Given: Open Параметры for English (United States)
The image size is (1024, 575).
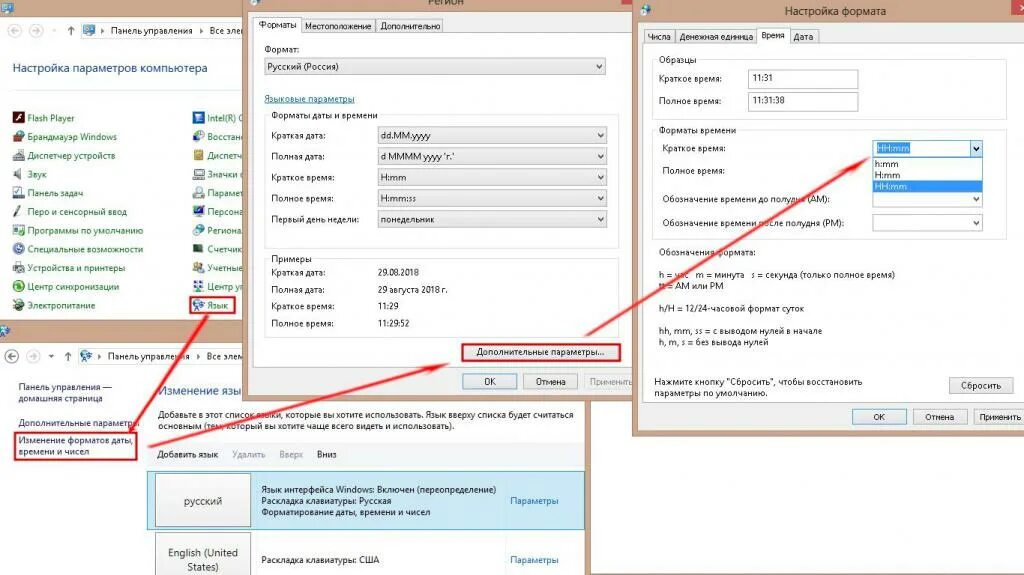Looking at the screenshot, I should [534, 560].
